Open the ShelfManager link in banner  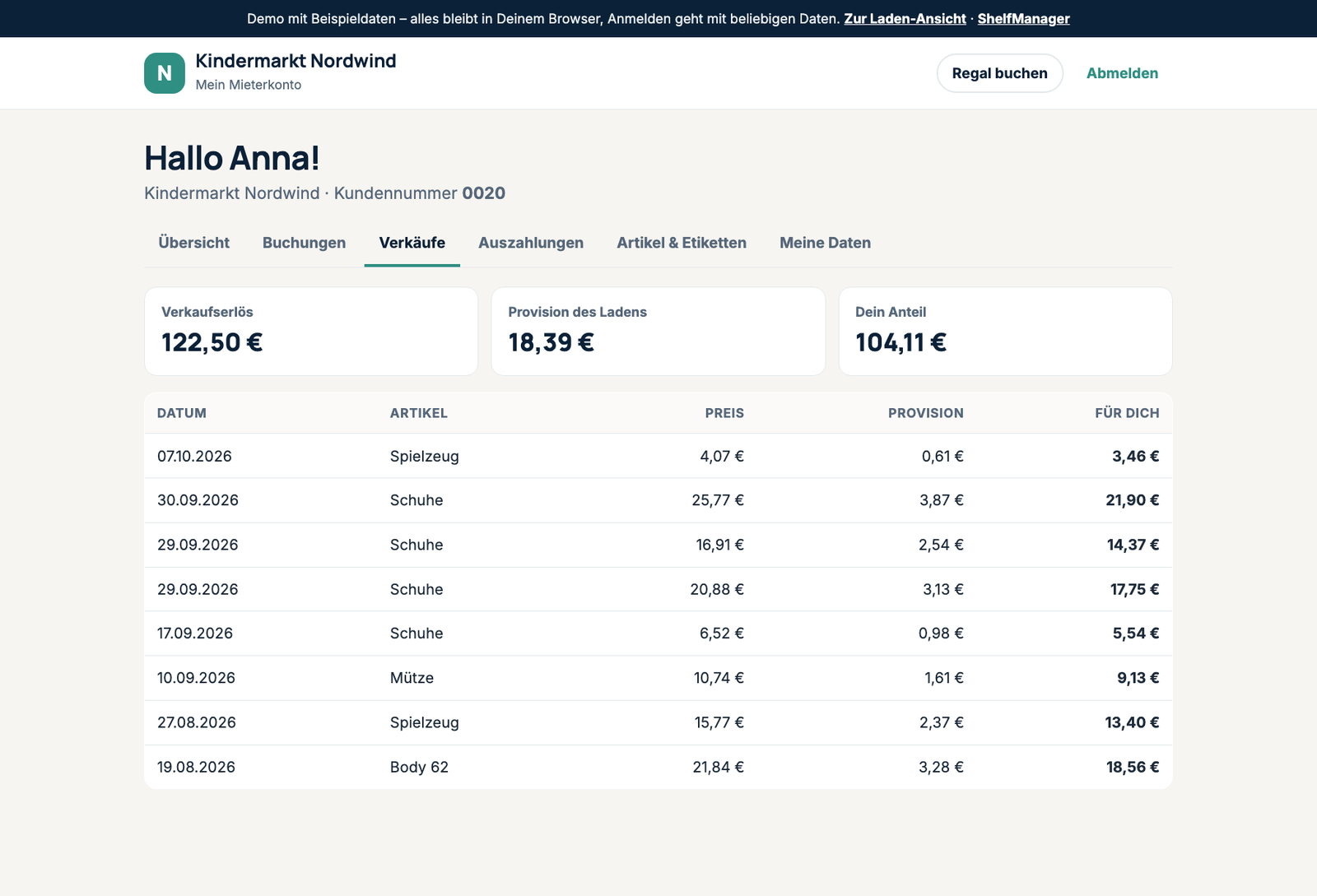1023,18
